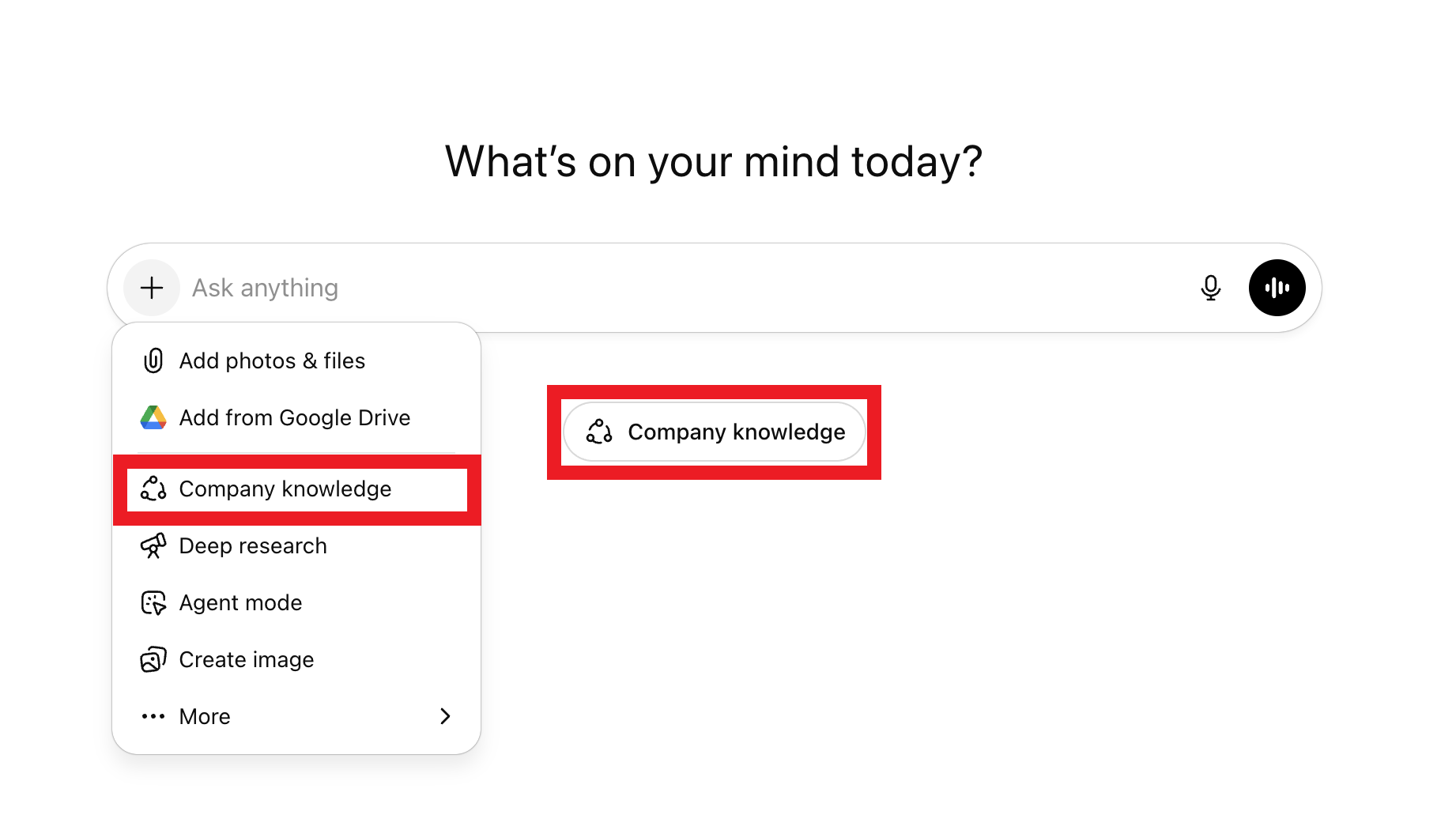
Task: Expand the More submenu chevron
Action: [x=445, y=715]
